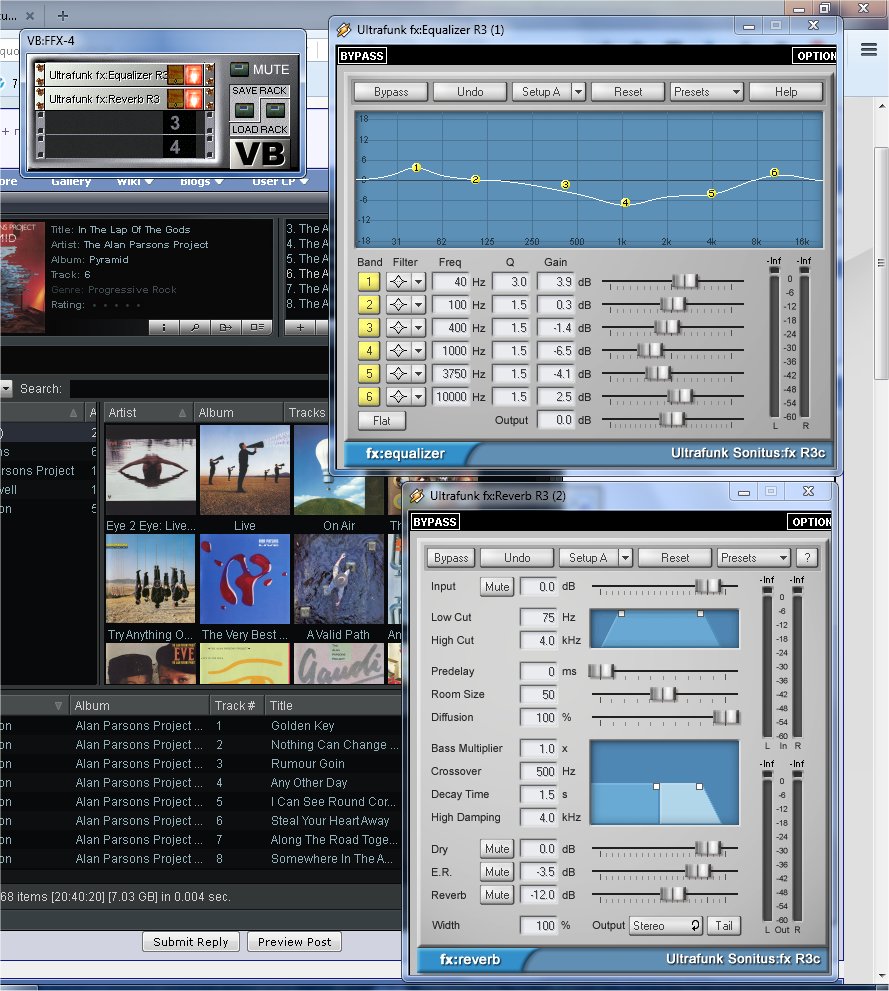Click the export arrow icon under track info
Image resolution: width=889 pixels, height=991 pixels.
click(226, 327)
